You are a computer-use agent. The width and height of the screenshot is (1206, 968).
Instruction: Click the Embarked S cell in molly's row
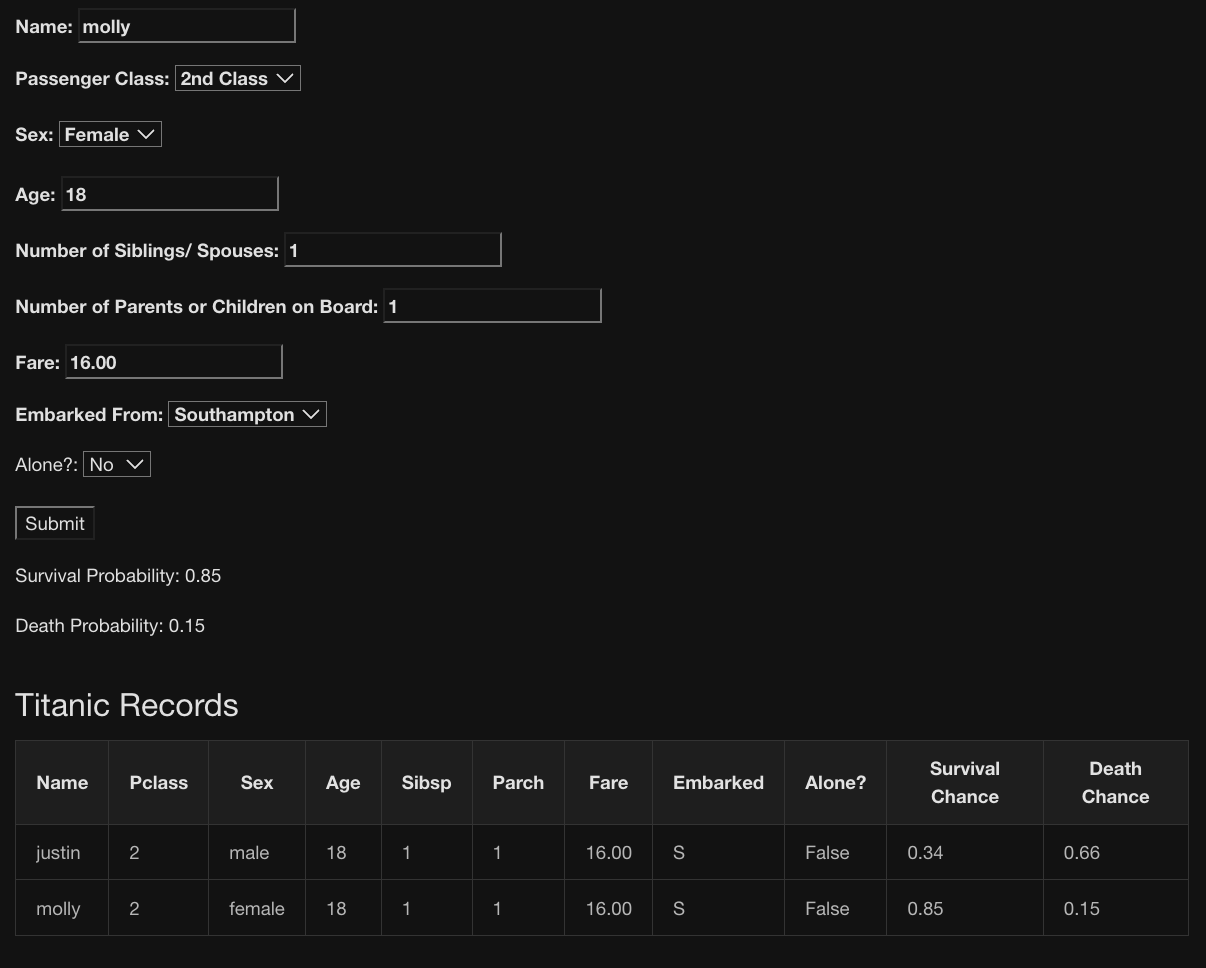[x=718, y=909]
